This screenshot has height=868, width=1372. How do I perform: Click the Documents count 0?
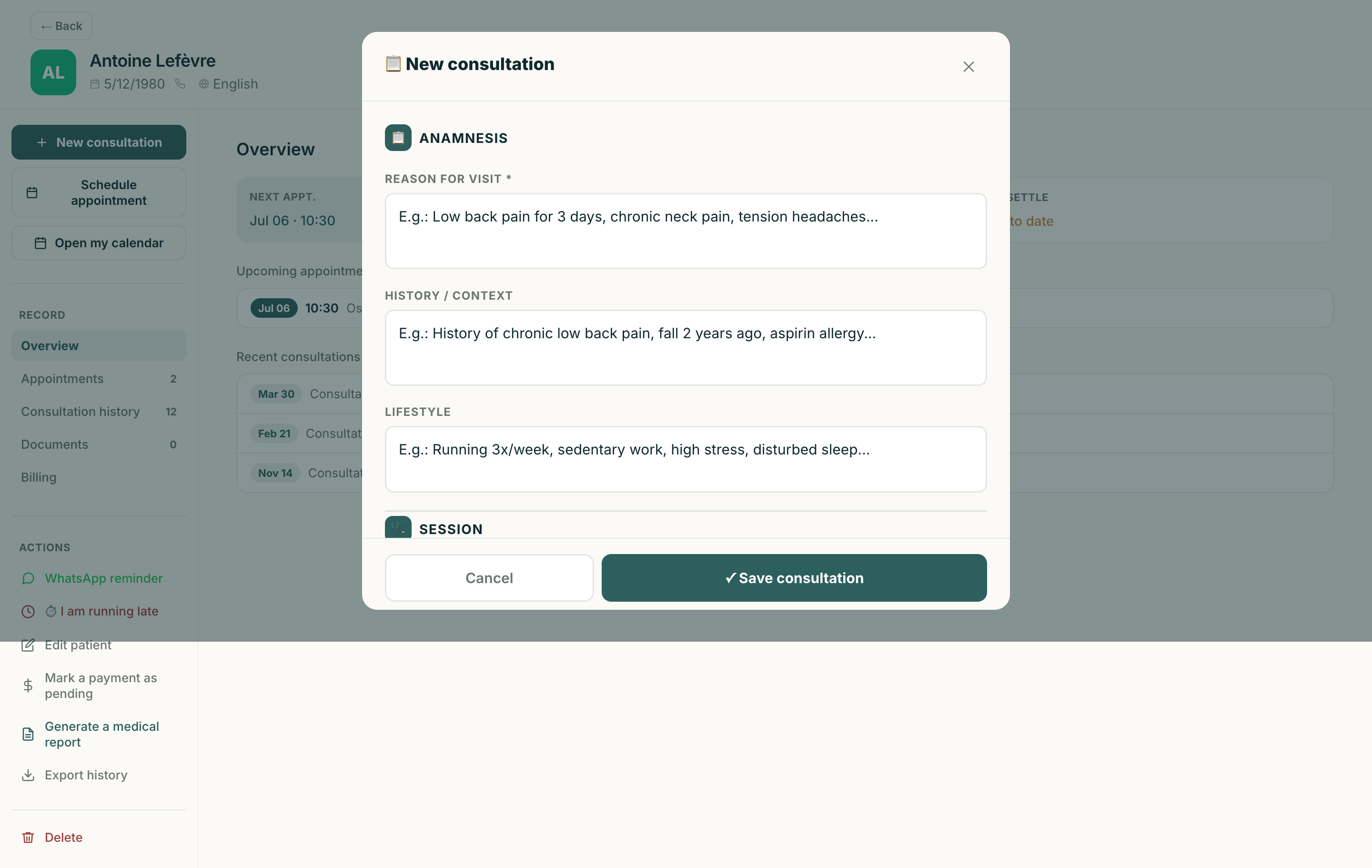pyautogui.click(x=173, y=444)
